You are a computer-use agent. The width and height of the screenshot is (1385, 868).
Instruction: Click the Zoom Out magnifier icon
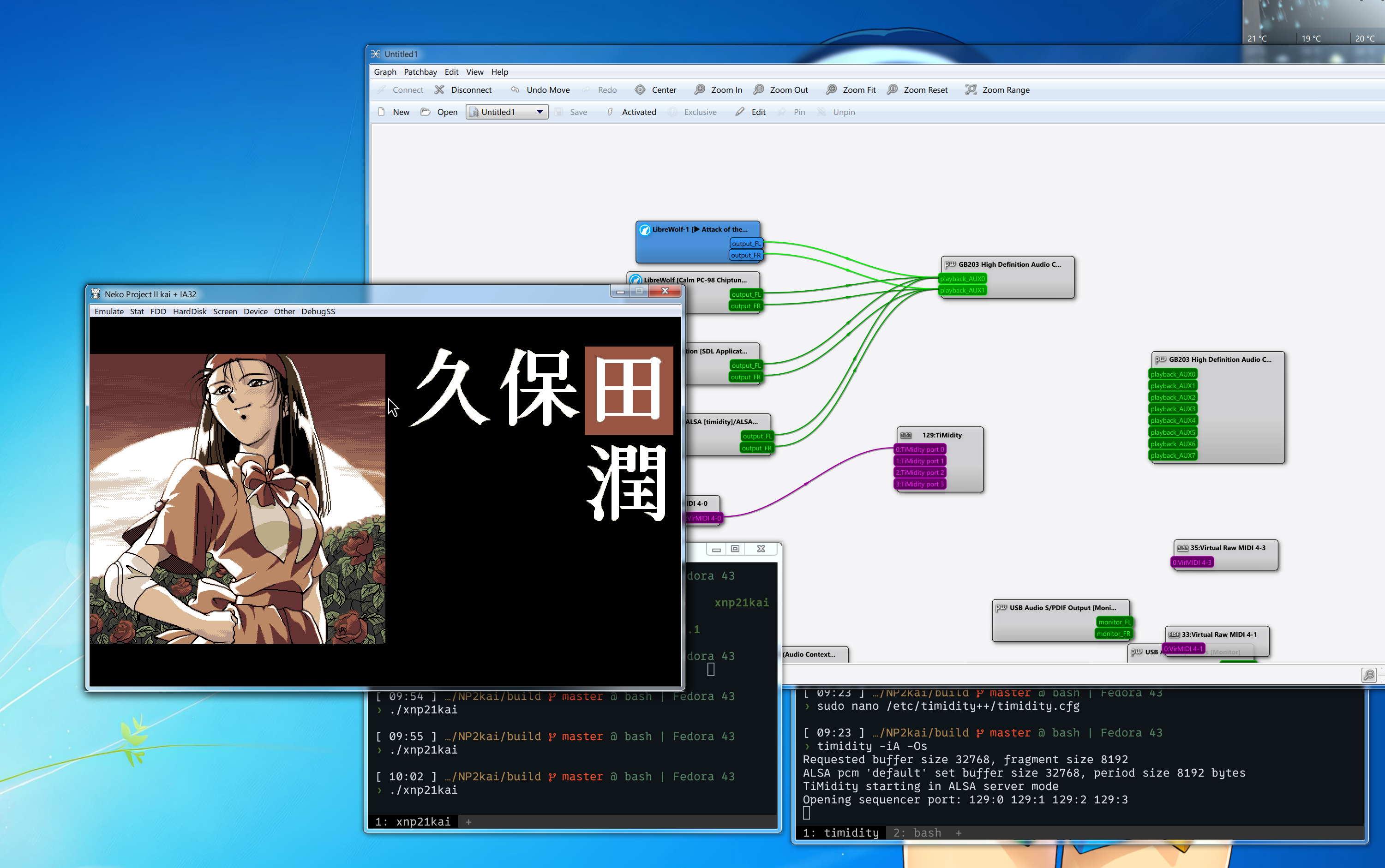tap(758, 90)
